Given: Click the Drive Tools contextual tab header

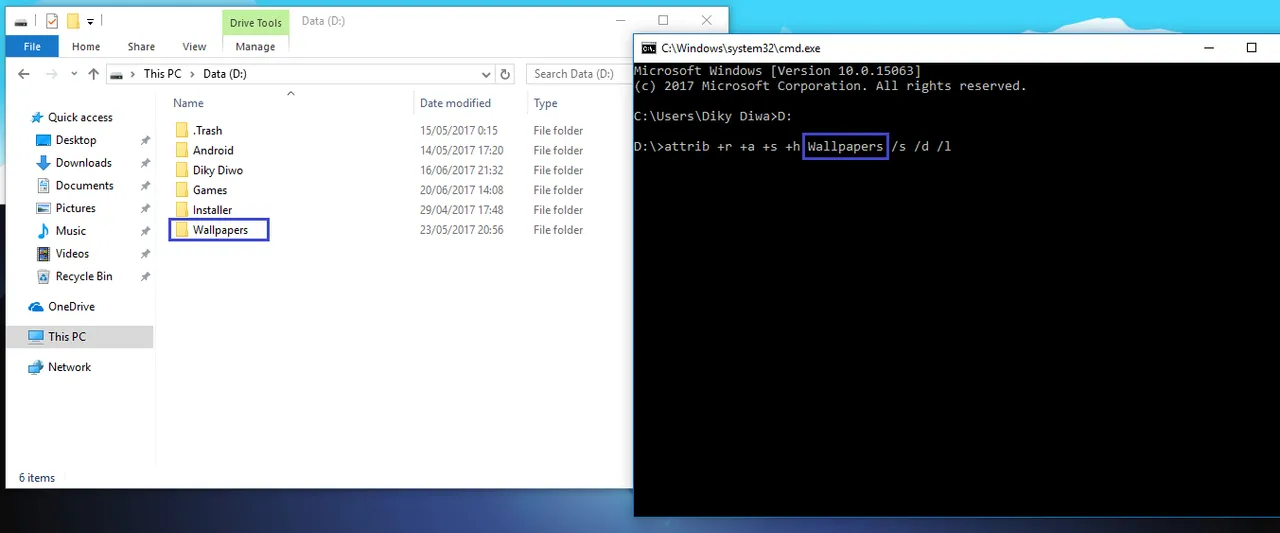Looking at the screenshot, I should (256, 23).
